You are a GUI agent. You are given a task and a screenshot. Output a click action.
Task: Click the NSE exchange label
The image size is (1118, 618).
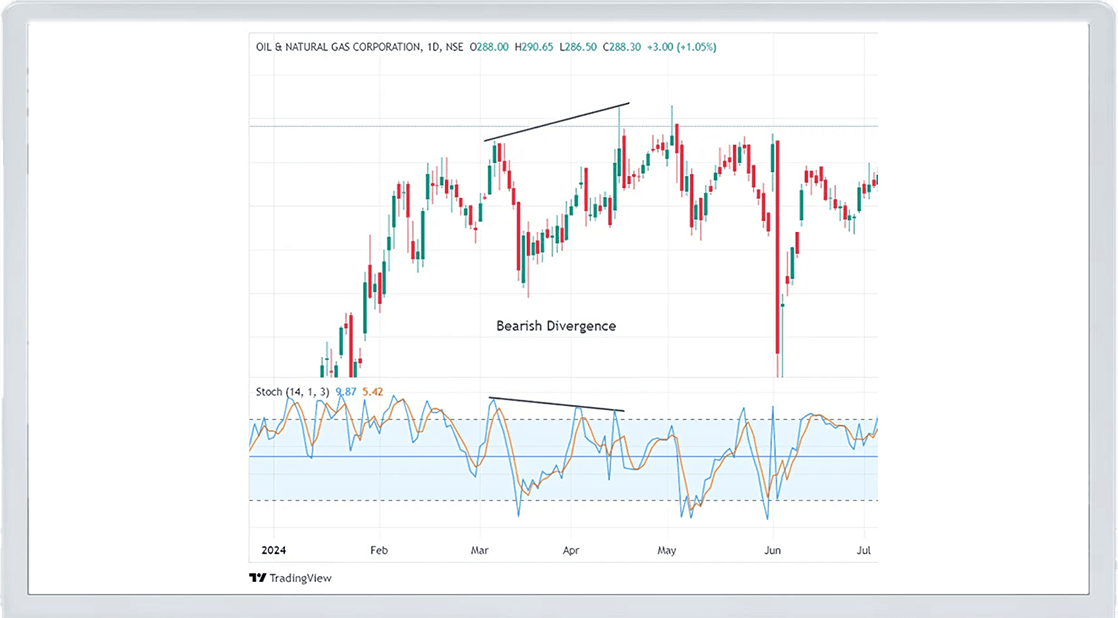click(x=451, y=47)
